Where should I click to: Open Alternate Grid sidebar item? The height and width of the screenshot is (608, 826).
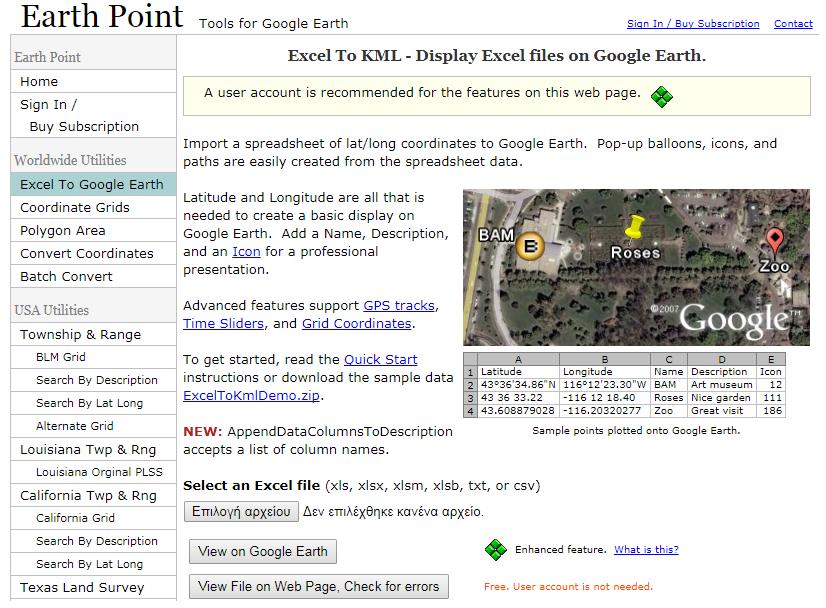[x=93, y=426]
